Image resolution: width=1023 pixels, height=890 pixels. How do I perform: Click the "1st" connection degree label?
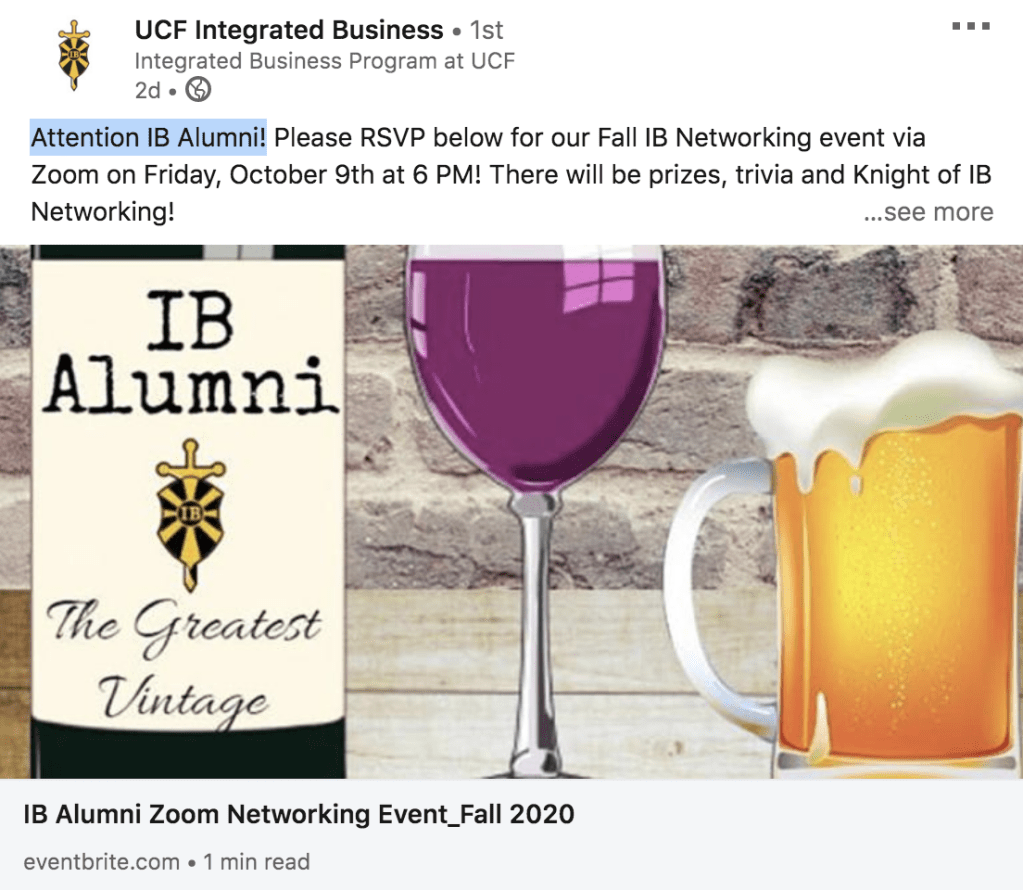pos(487,31)
